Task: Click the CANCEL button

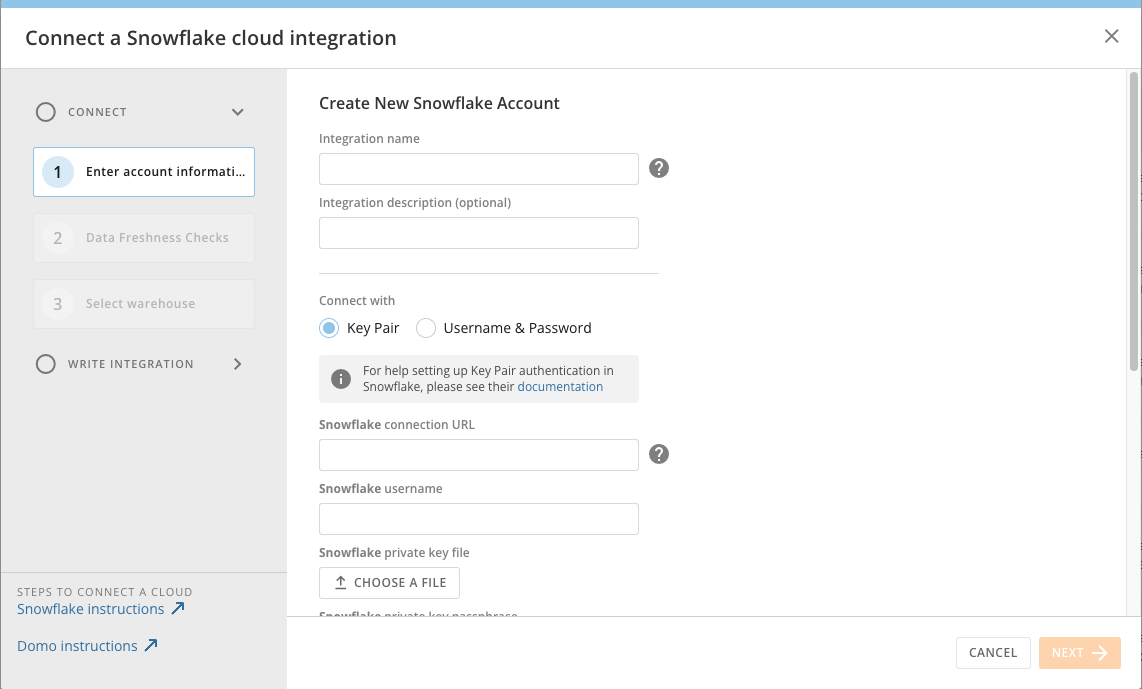Action: tap(992, 653)
